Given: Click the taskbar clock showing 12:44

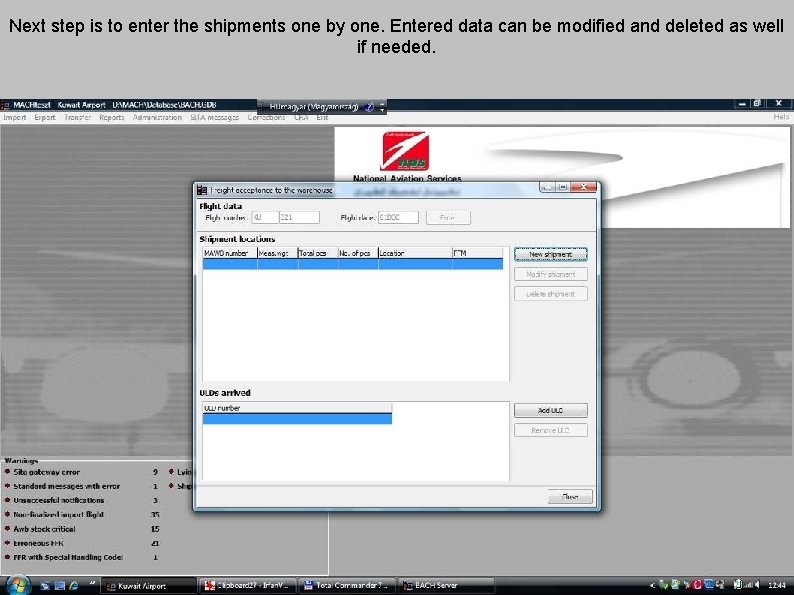Looking at the screenshot, I should (777, 585).
